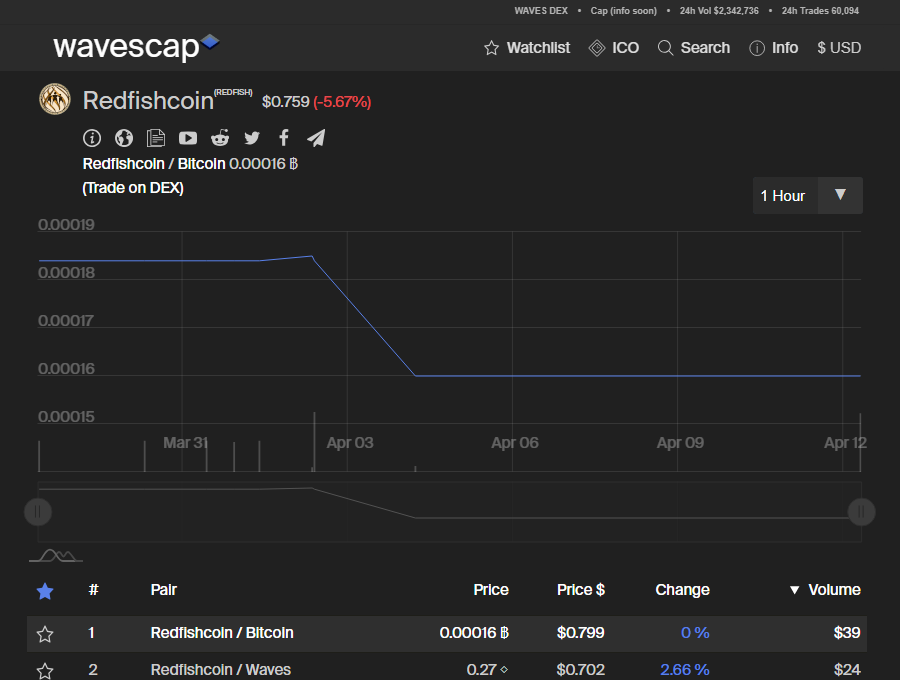Open the Twitter profile icon

point(252,138)
